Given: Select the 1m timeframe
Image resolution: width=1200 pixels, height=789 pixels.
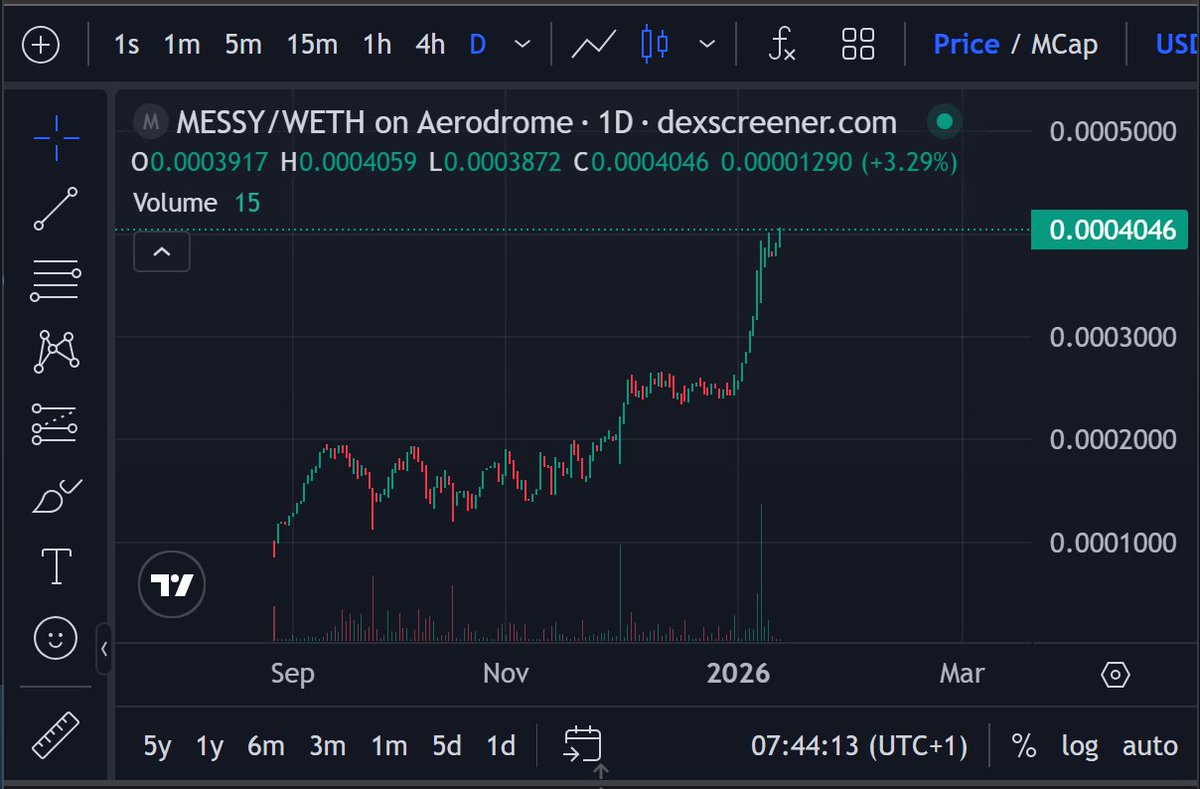Looking at the screenshot, I should click(x=182, y=45).
